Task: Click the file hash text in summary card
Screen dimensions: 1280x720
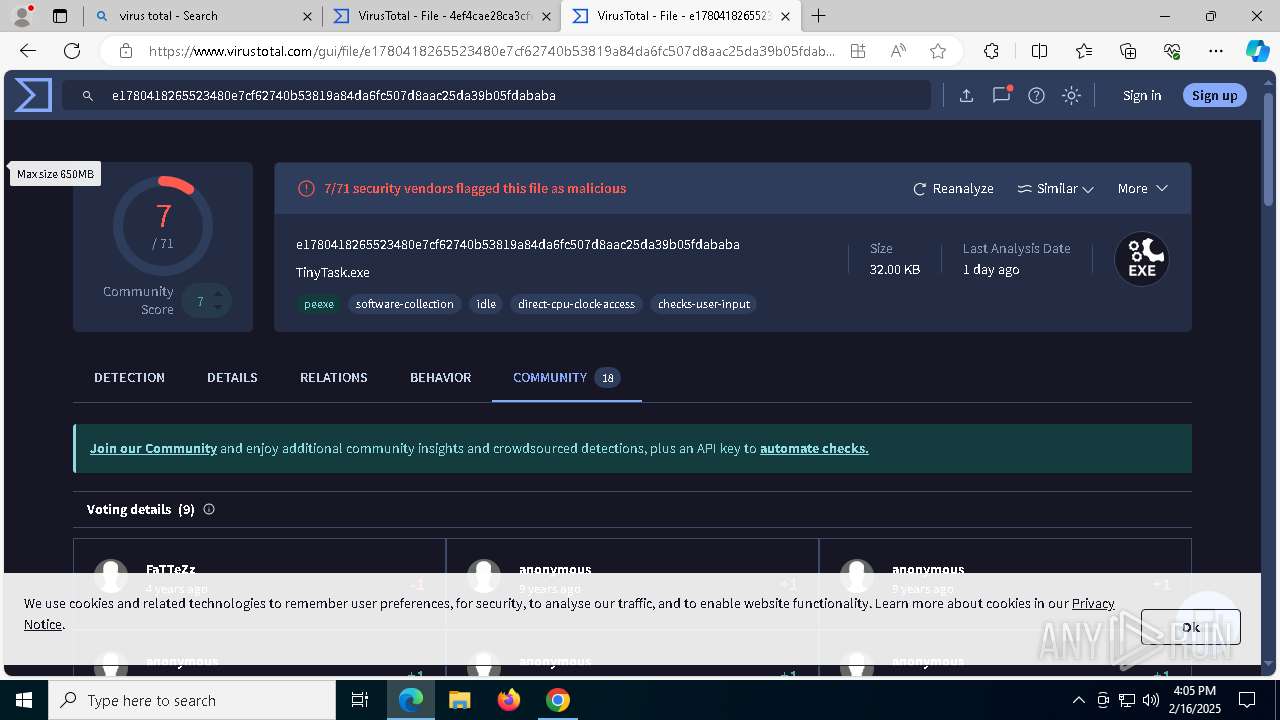Action: pos(518,245)
